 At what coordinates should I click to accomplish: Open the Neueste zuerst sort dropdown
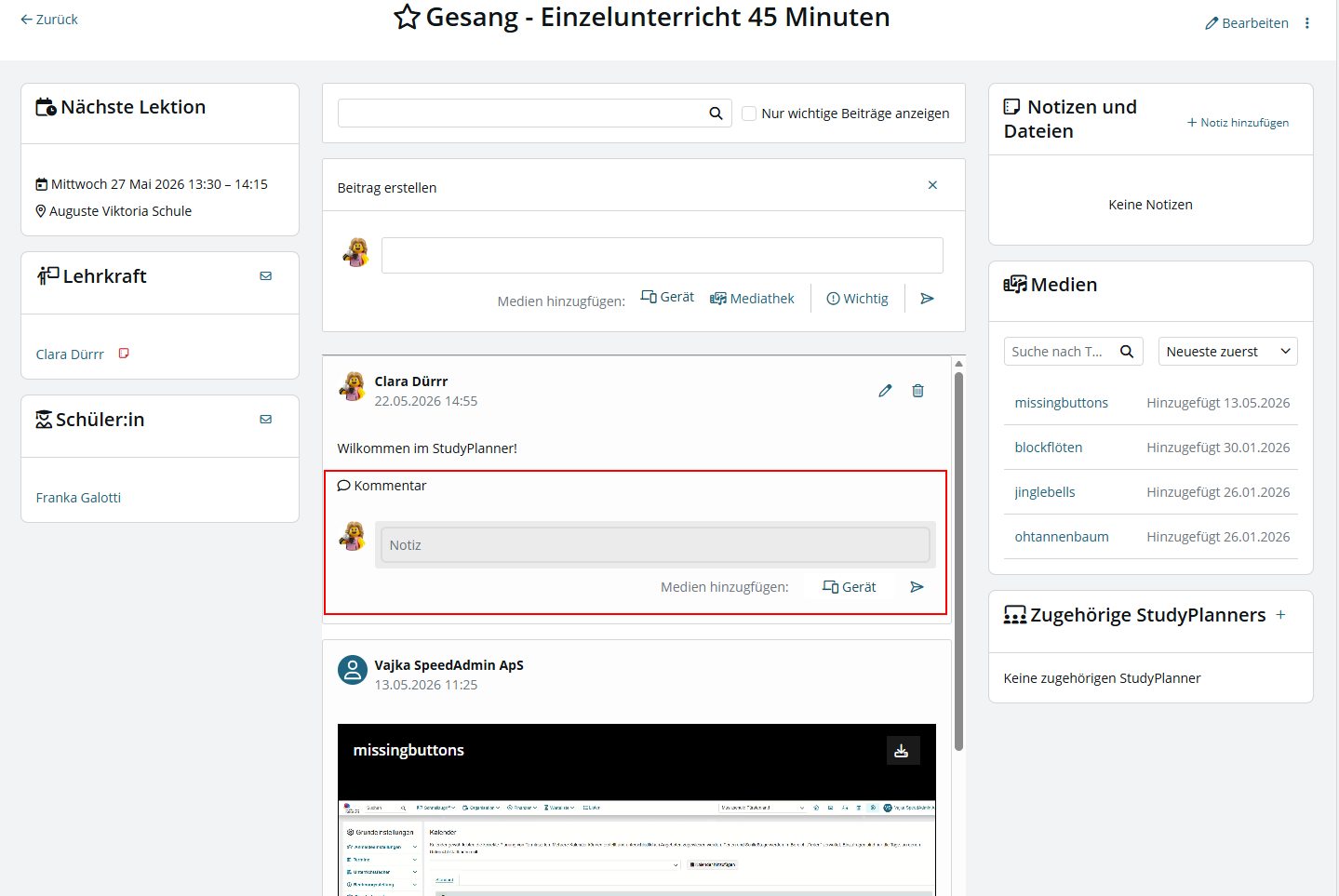(x=1228, y=352)
